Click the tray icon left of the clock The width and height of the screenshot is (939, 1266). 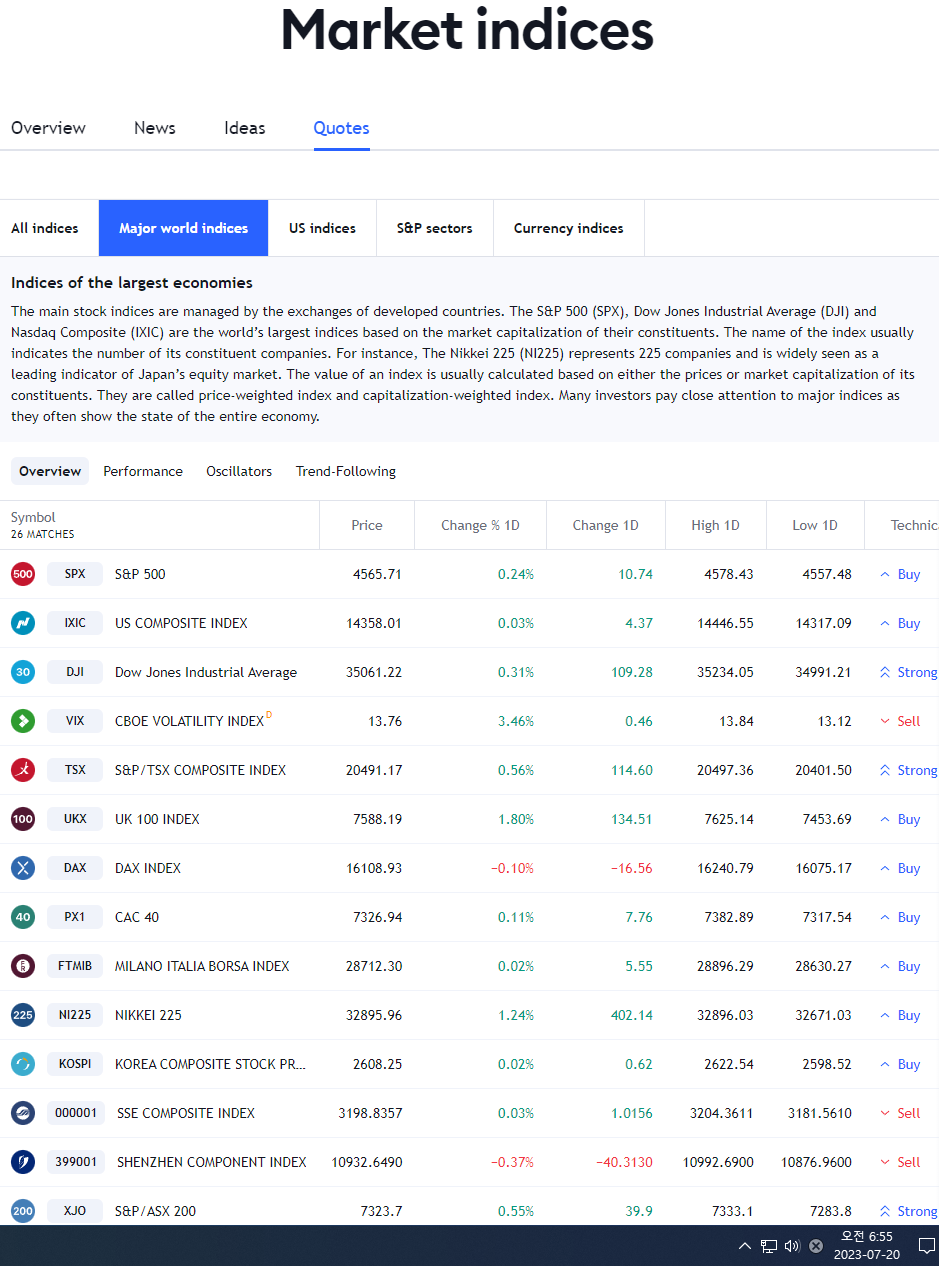816,1246
